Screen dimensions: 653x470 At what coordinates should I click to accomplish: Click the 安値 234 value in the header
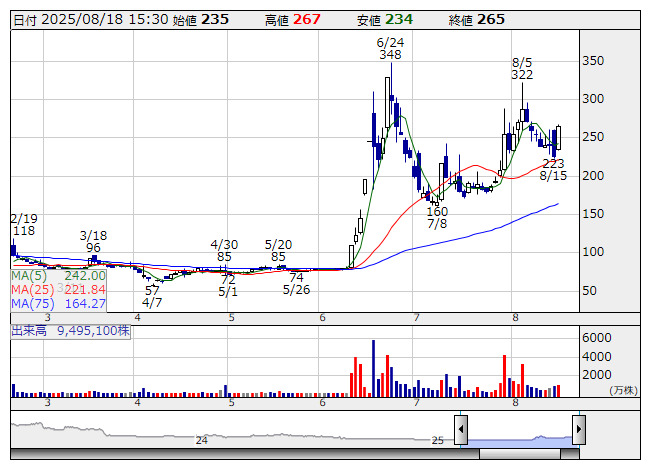398,19
